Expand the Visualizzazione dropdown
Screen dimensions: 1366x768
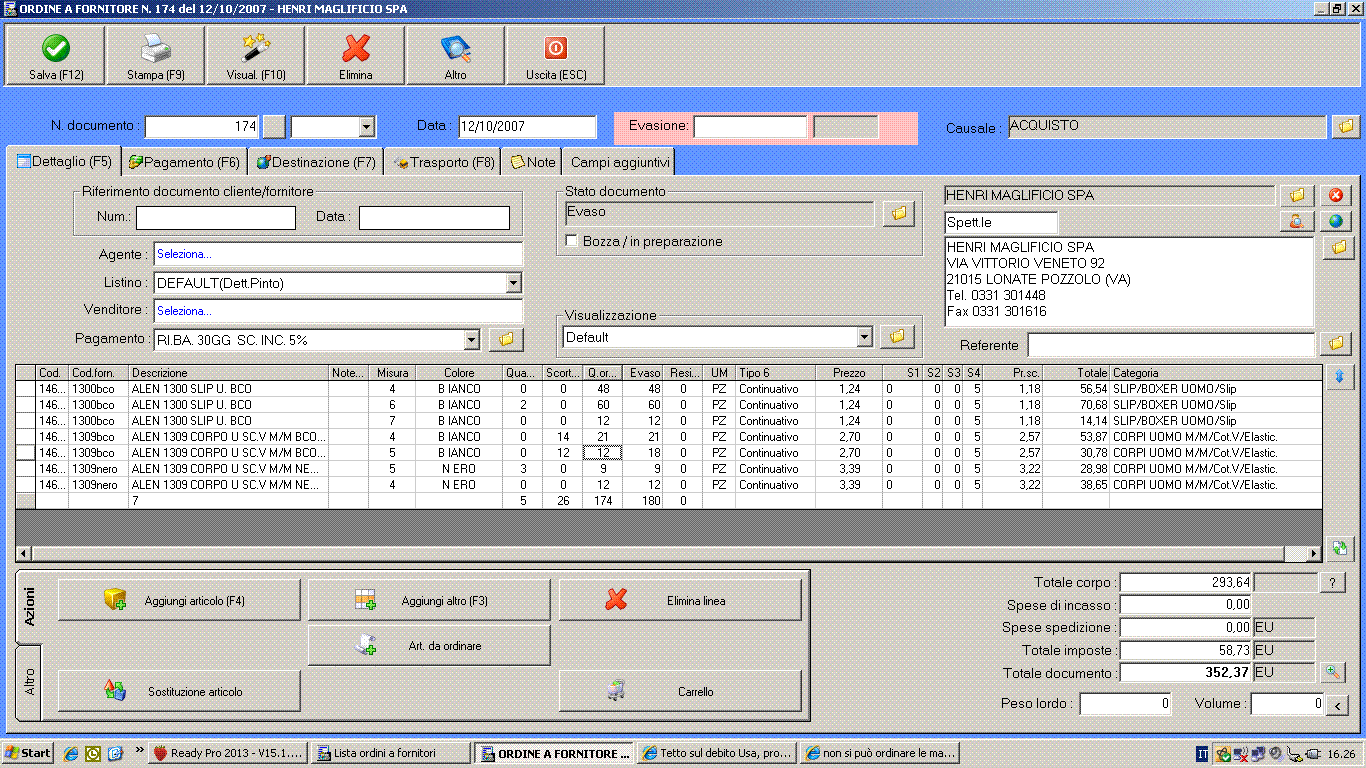[x=864, y=338]
